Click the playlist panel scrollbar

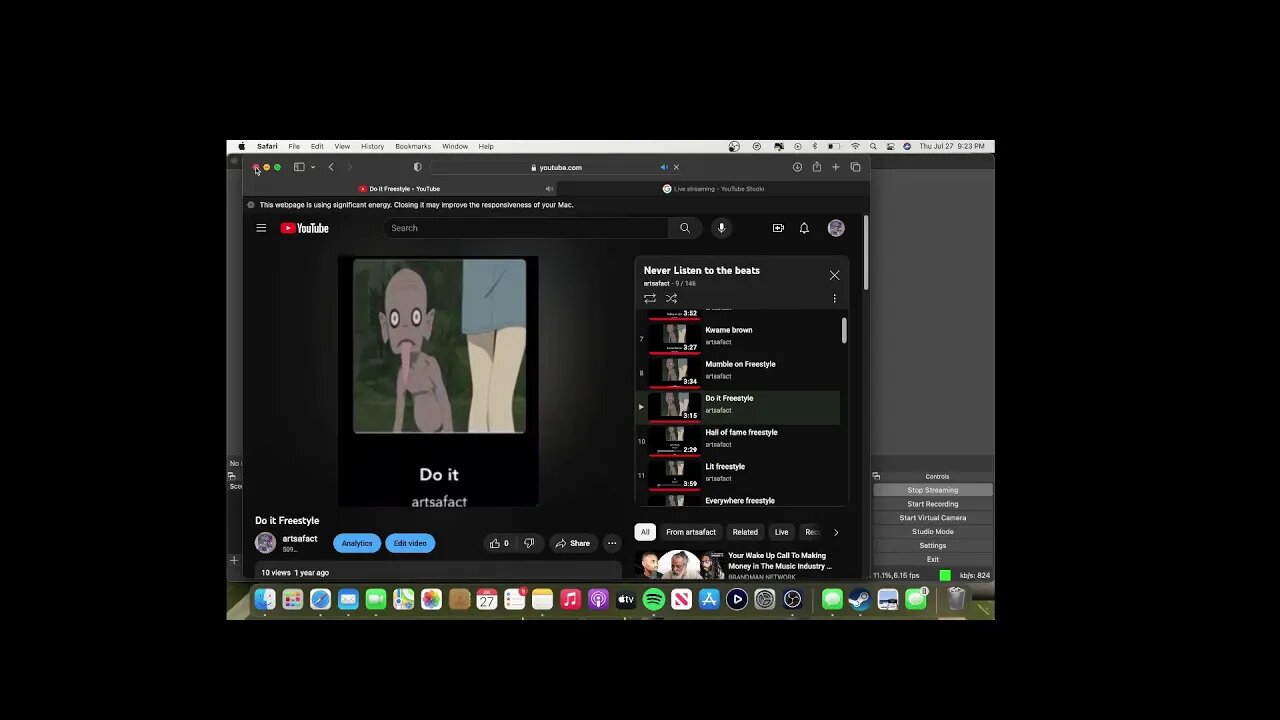point(844,331)
